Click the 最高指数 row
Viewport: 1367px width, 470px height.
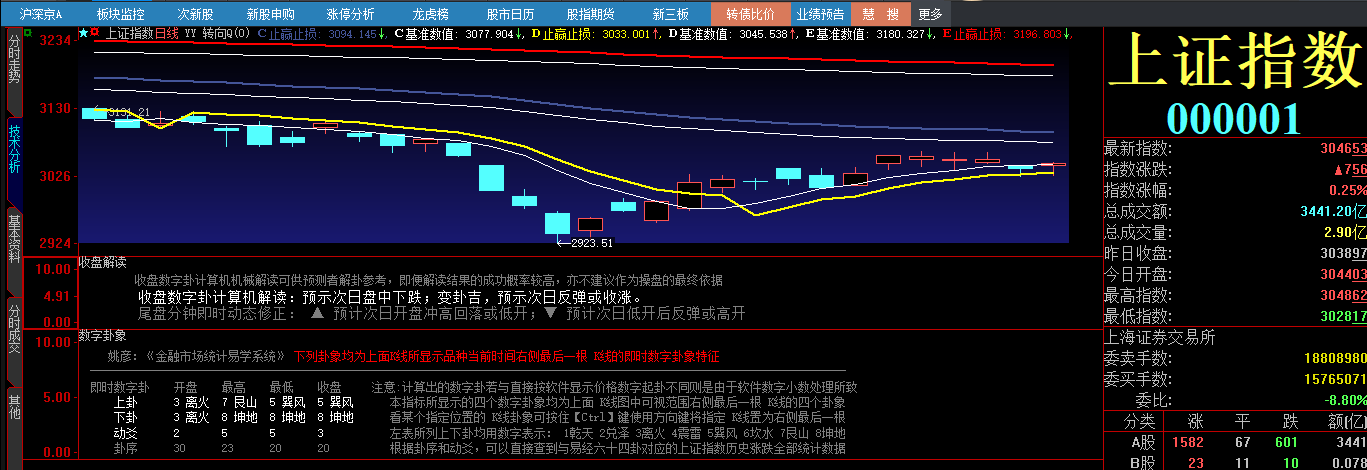[x=1235, y=295]
